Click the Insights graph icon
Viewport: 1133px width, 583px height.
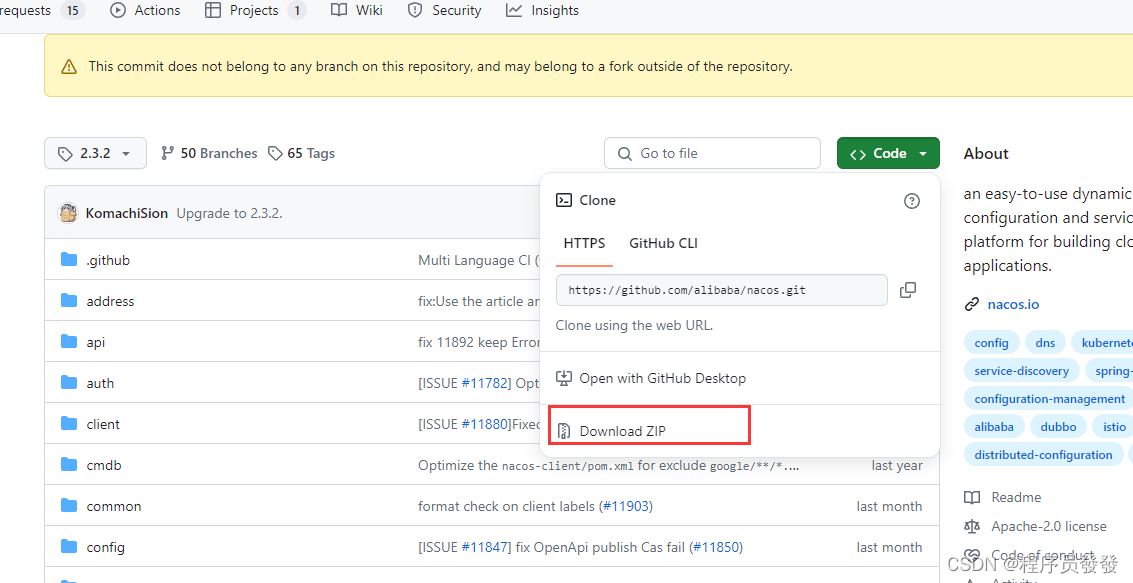point(514,10)
